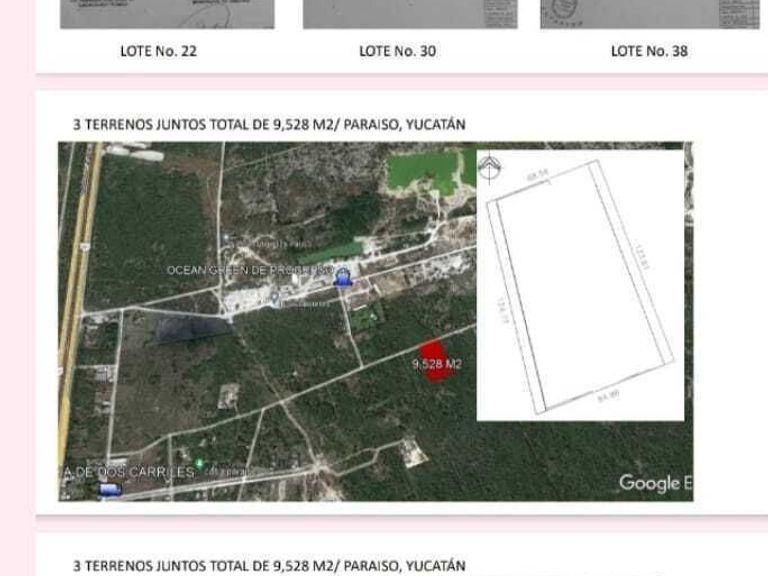Select the LOTE No. 22 document thumbnail
Screen dimensions: 768x576
(x=167, y=14)
